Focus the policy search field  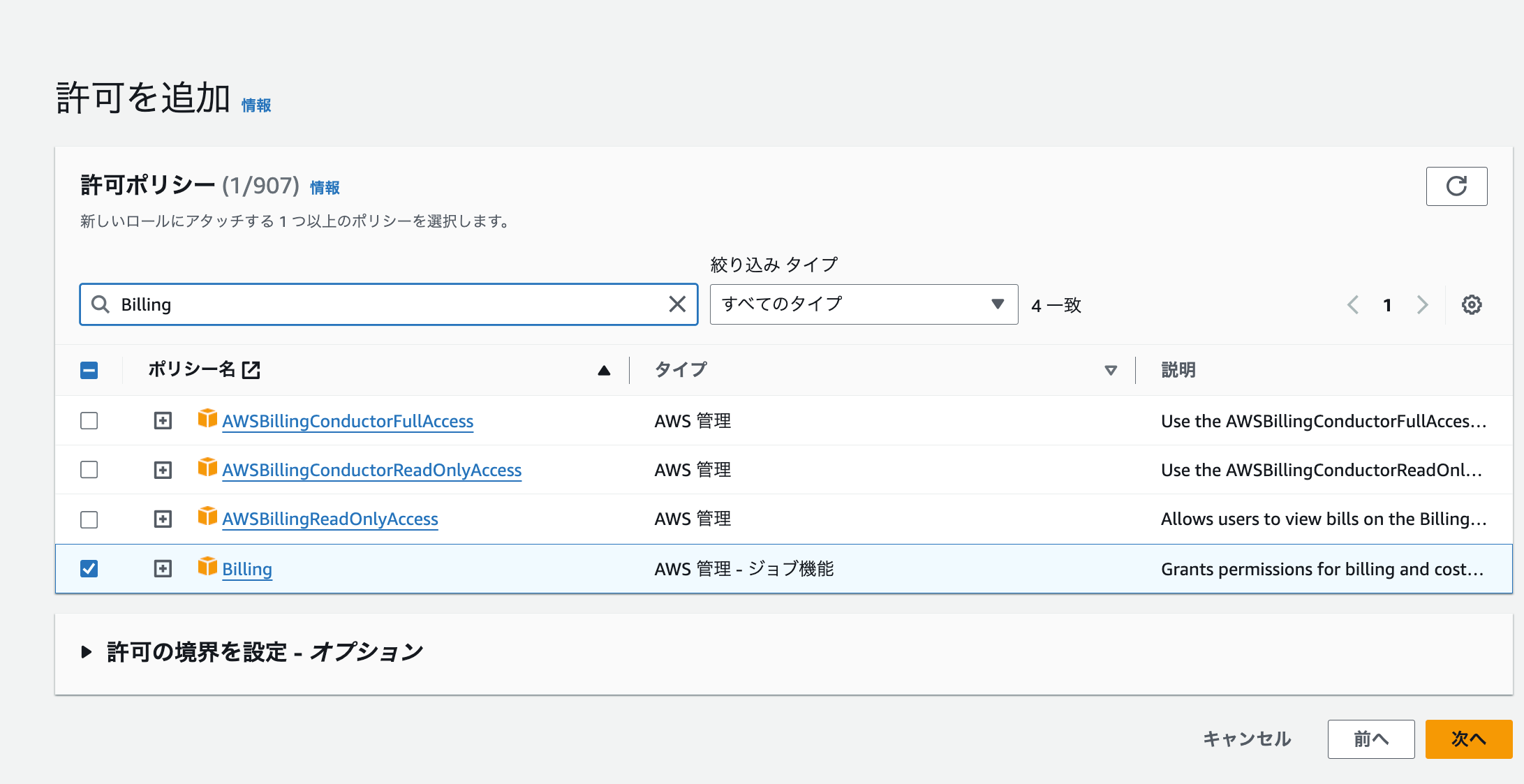[389, 304]
